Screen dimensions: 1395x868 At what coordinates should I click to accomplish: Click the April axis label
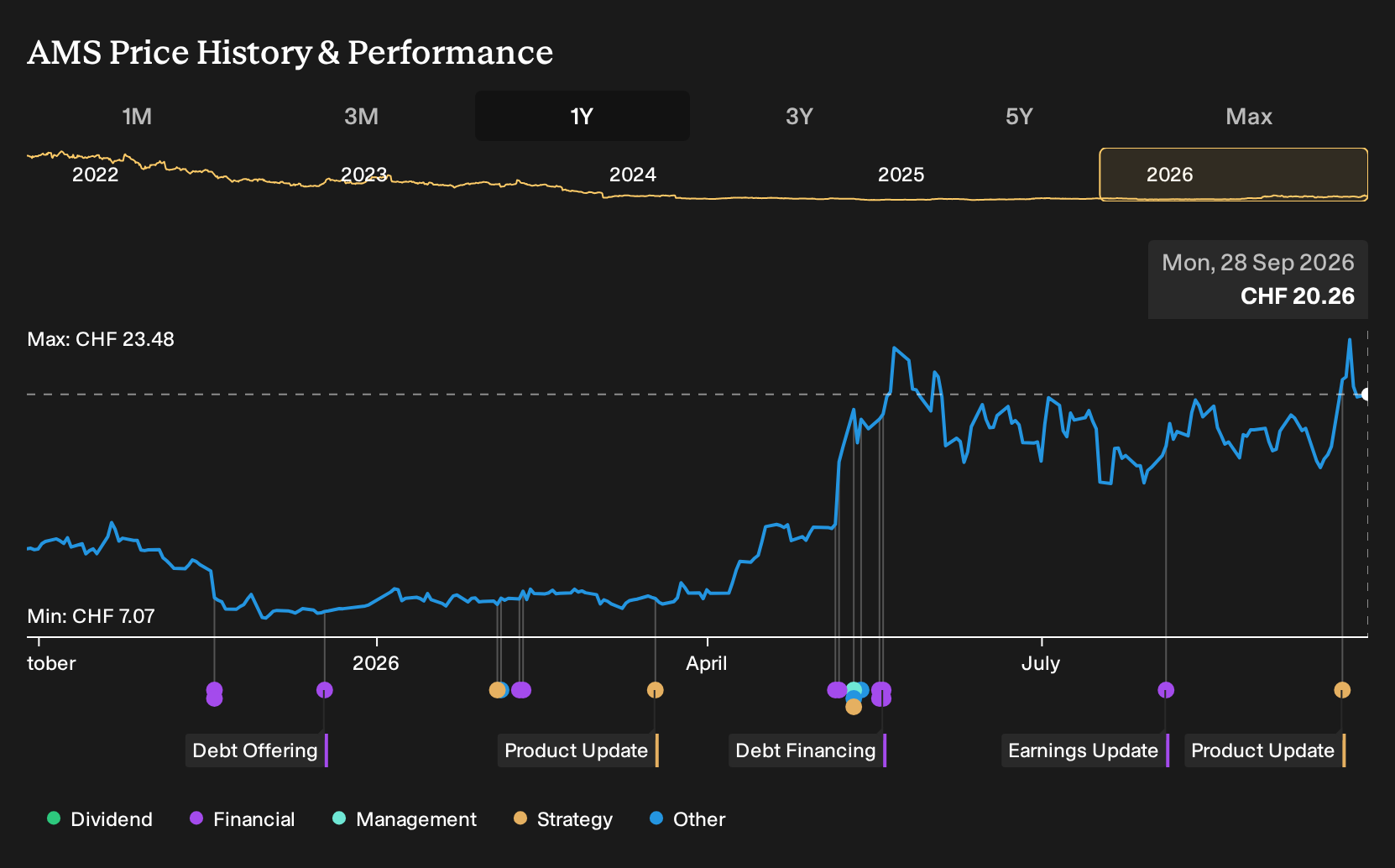click(x=707, y=663)
